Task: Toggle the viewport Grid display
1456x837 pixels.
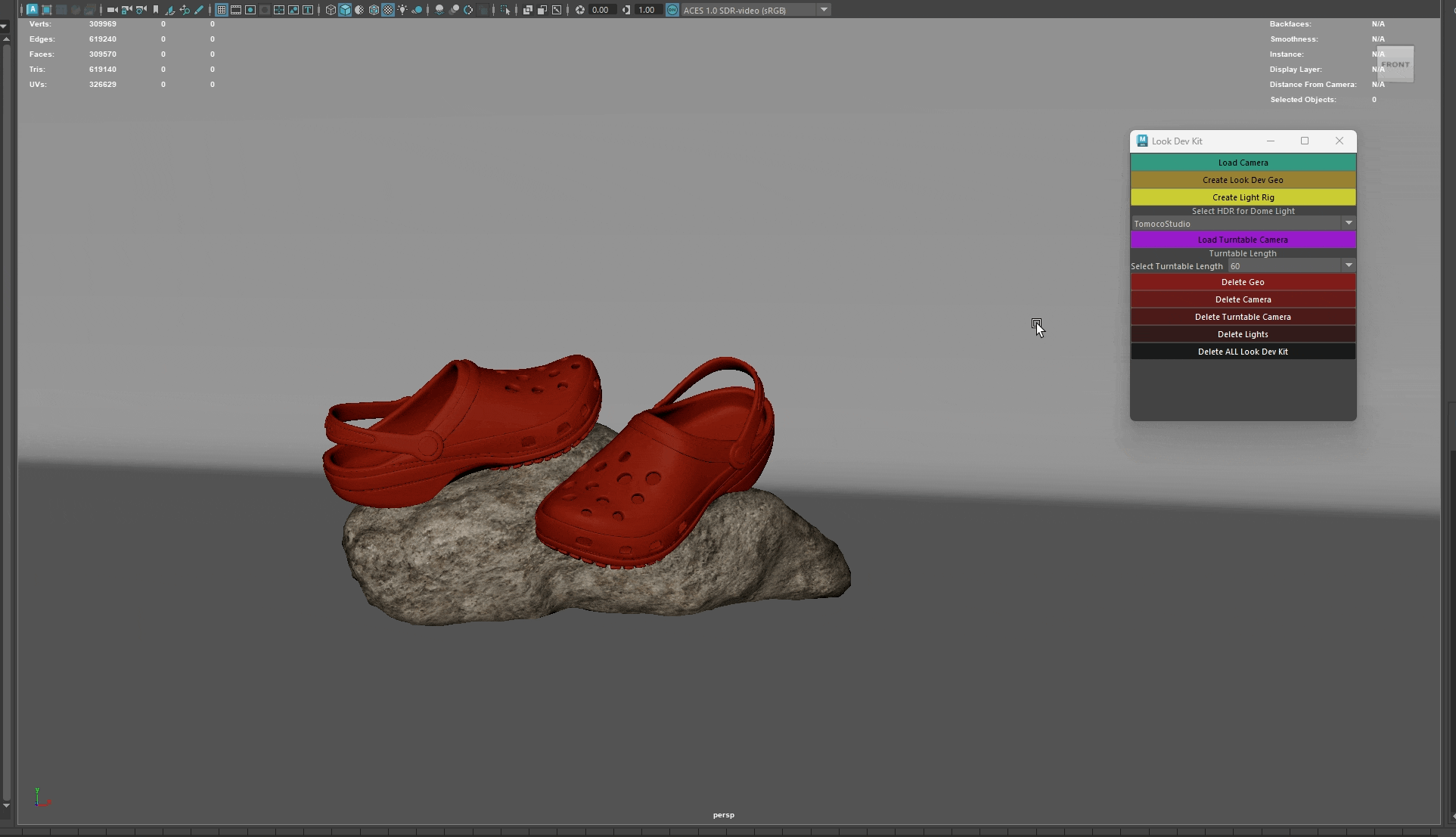Action: point(222,10)
